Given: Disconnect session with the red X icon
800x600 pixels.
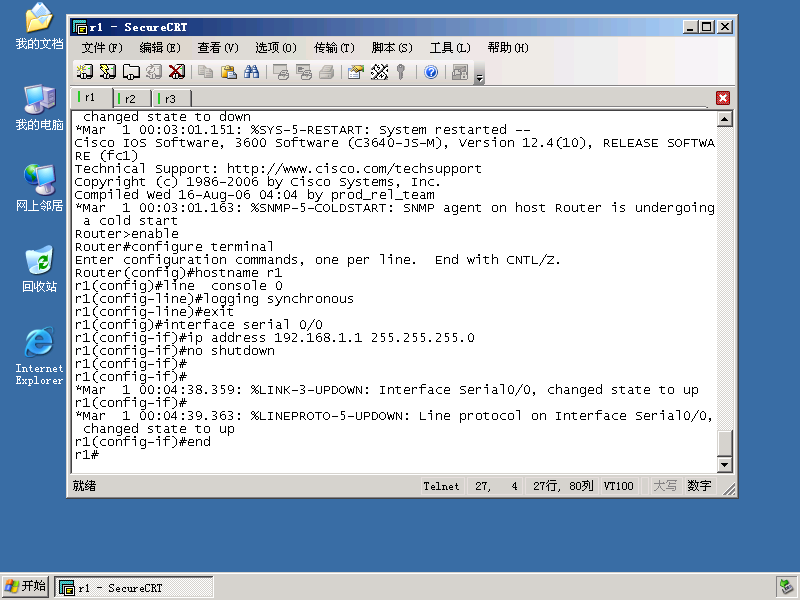Looking at the screenshot, I should click(x=177, y=72).
